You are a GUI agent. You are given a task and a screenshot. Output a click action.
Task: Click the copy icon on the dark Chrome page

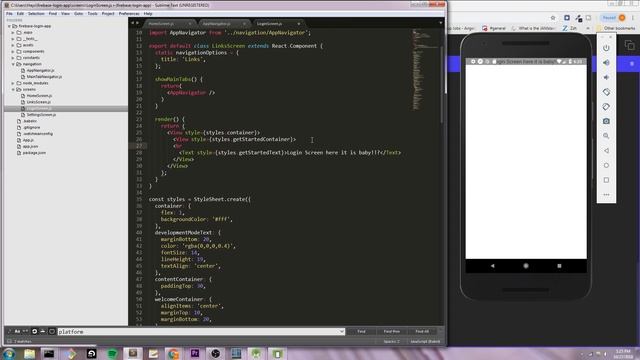coord(629,45)
